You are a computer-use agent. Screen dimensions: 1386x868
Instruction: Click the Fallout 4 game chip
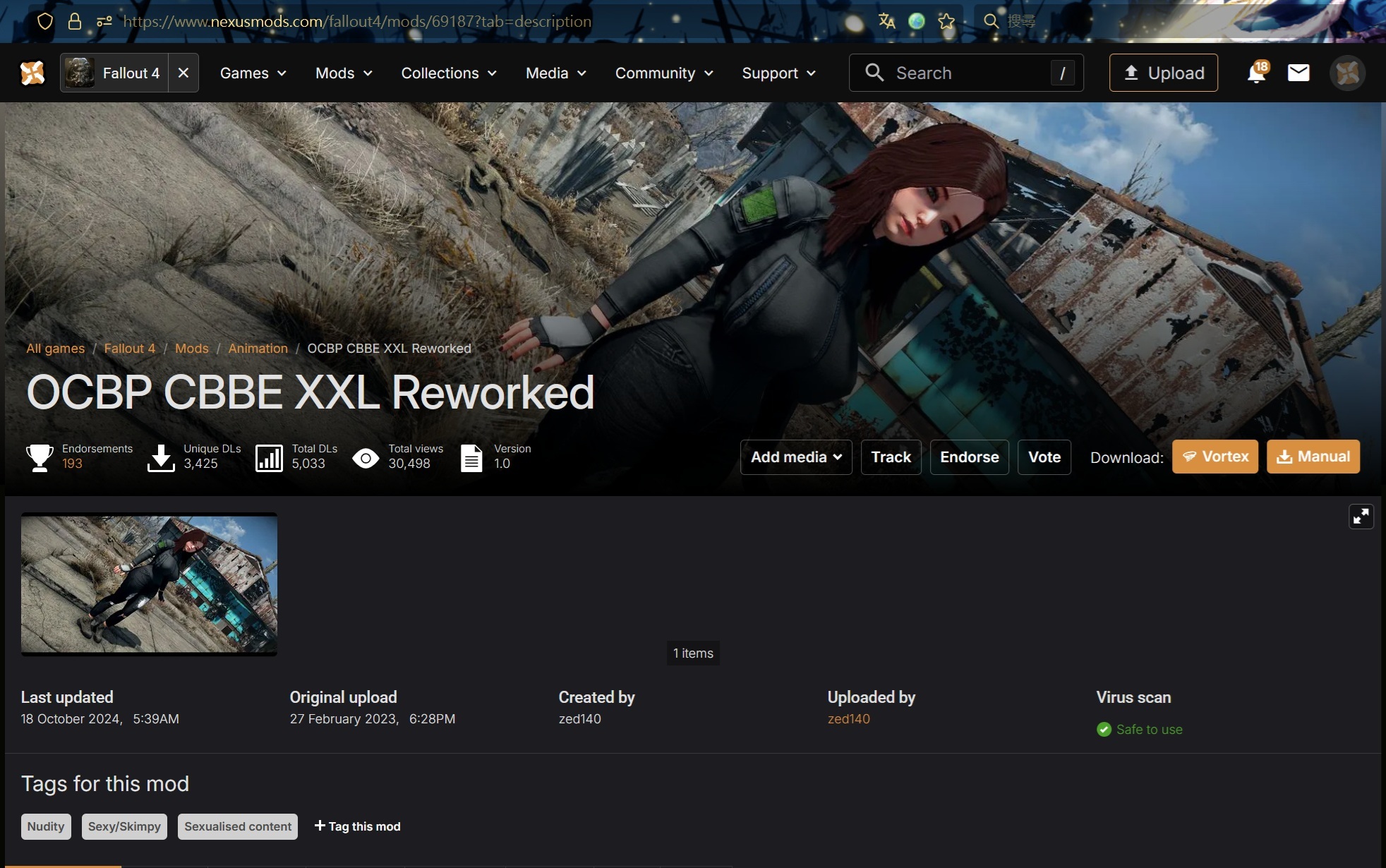(x=114, y=73)
